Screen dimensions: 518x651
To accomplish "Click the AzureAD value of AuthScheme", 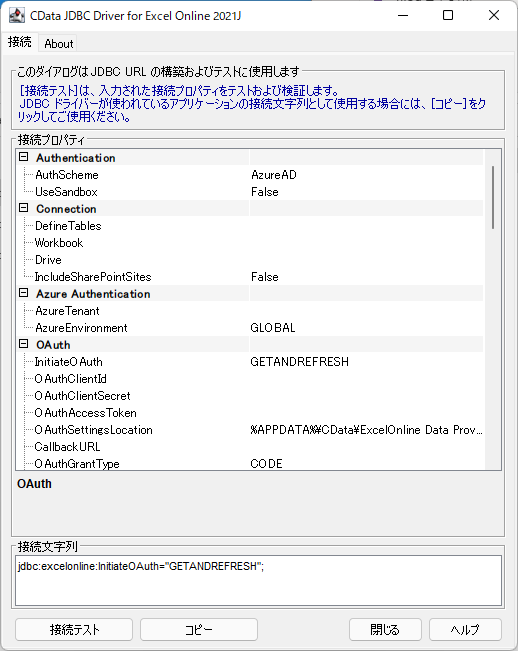I will (x=274, y=175).
